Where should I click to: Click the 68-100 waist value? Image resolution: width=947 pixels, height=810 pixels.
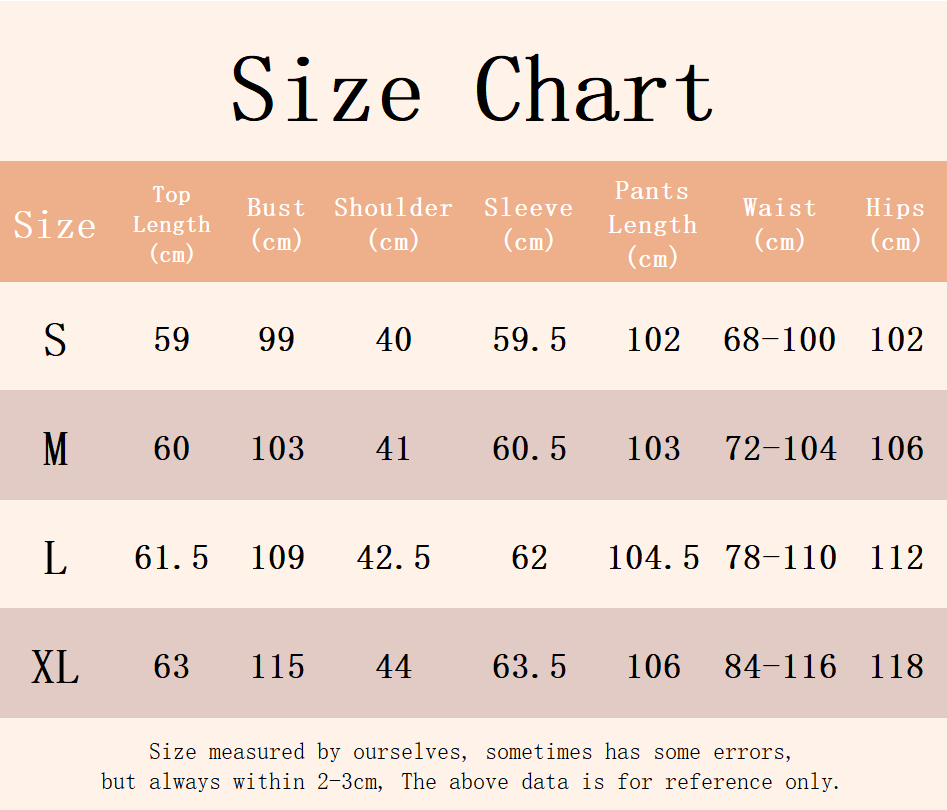(x=779, y=340)
